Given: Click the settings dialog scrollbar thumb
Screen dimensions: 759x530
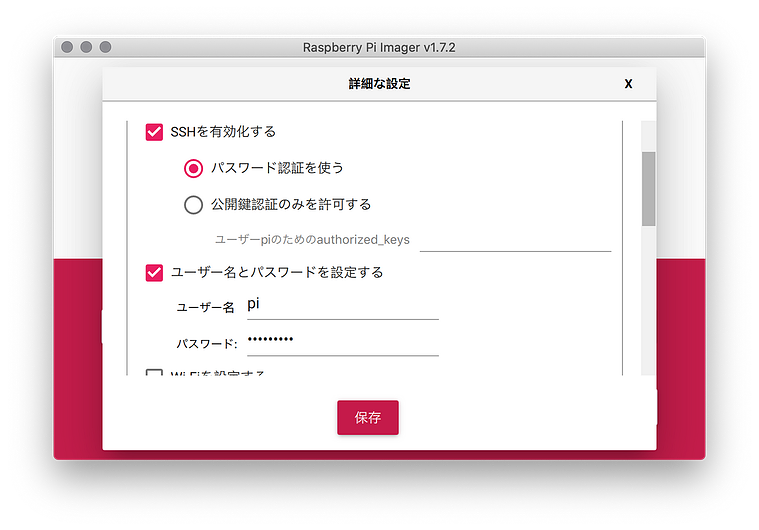Looking at the screenshot, I should point(648,189).
